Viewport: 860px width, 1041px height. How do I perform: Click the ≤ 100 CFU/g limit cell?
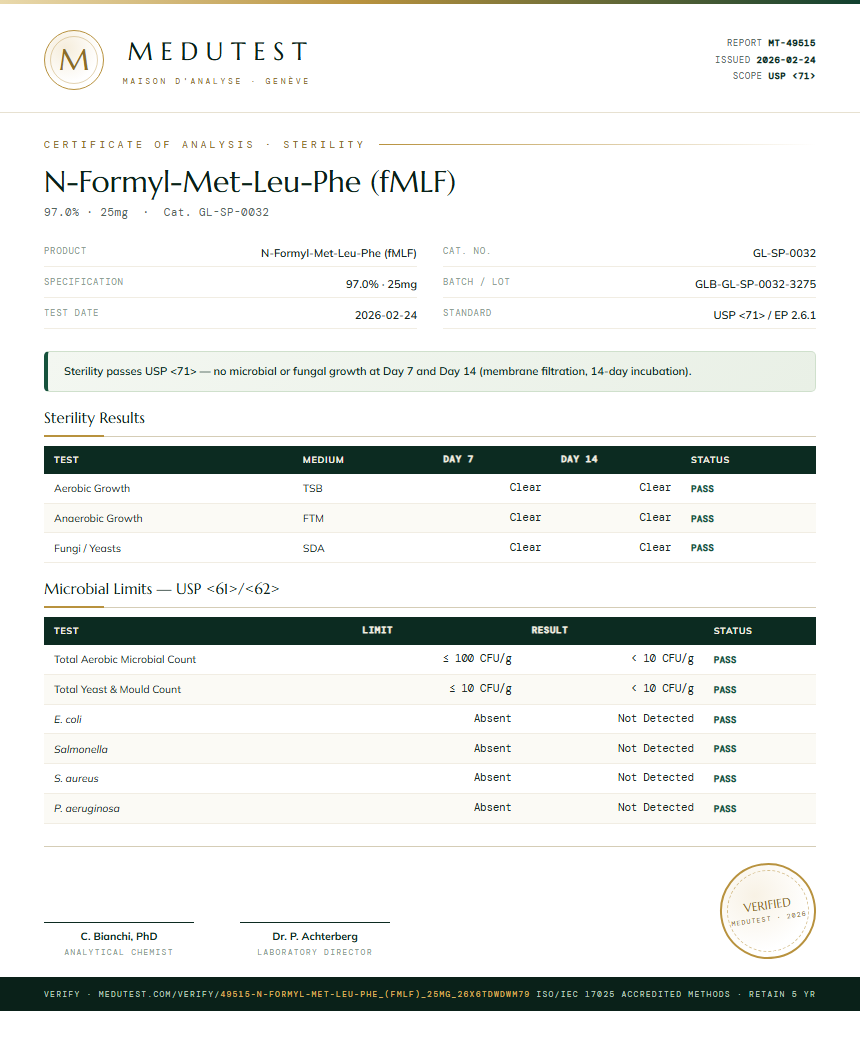click(477, 659)
